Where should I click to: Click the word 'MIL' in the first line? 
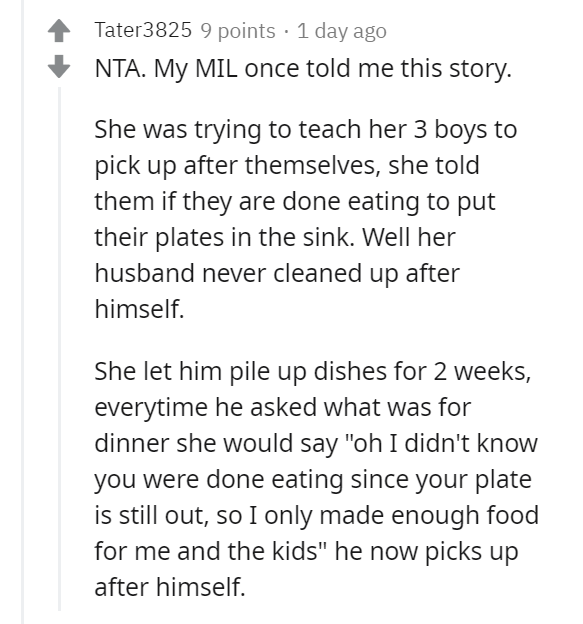216,68
